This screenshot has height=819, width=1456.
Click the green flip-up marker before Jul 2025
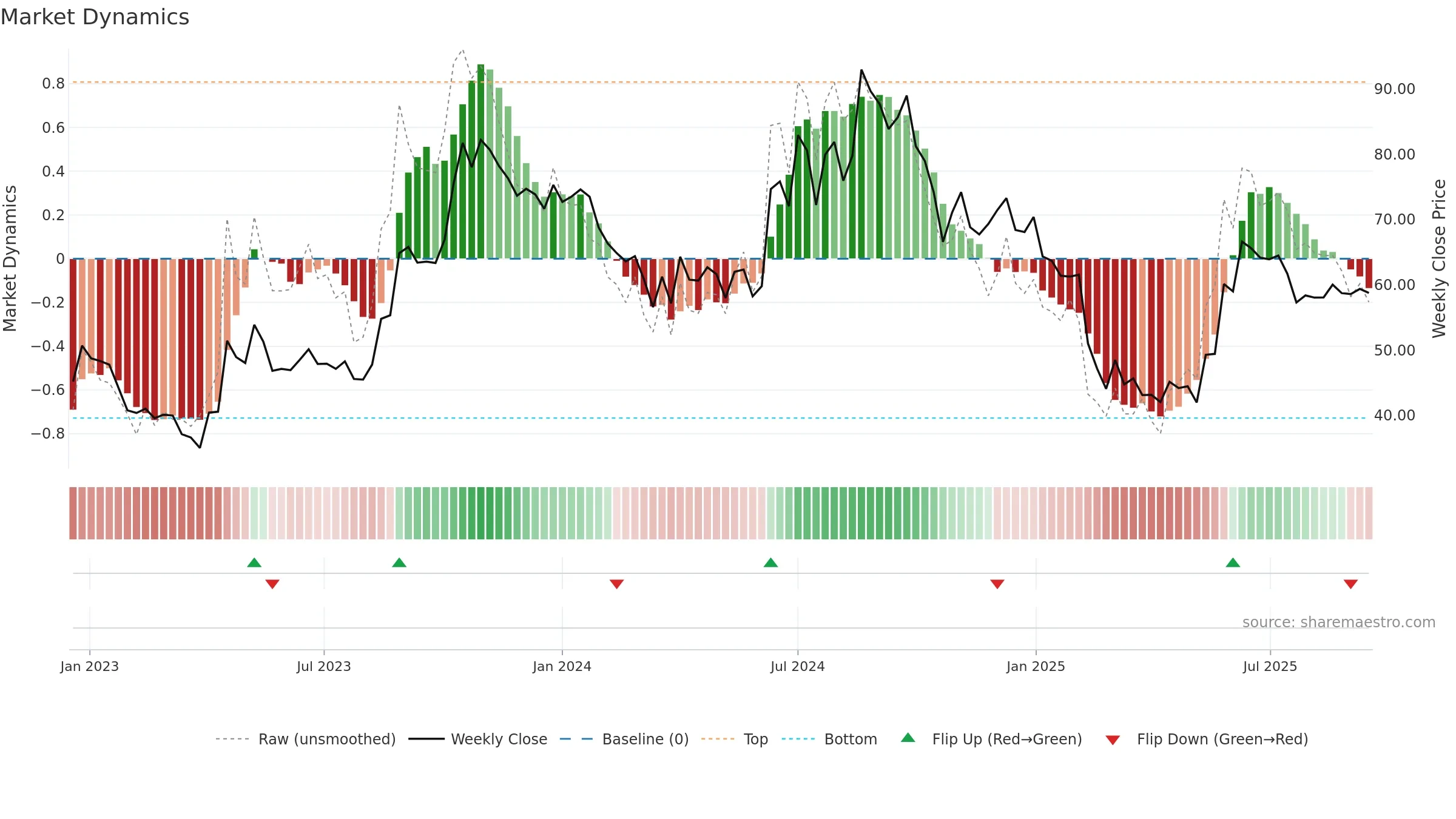pos(1233,562)
